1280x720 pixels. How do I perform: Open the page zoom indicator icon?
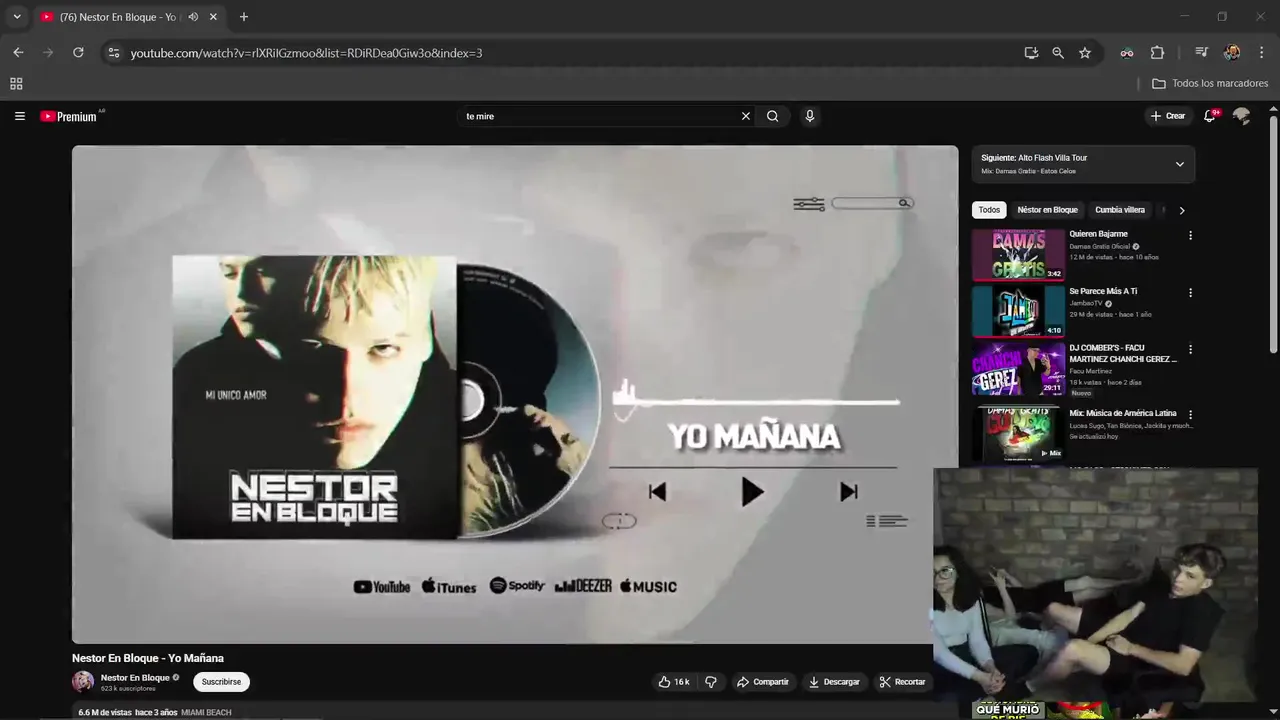tap(1058, 53)
